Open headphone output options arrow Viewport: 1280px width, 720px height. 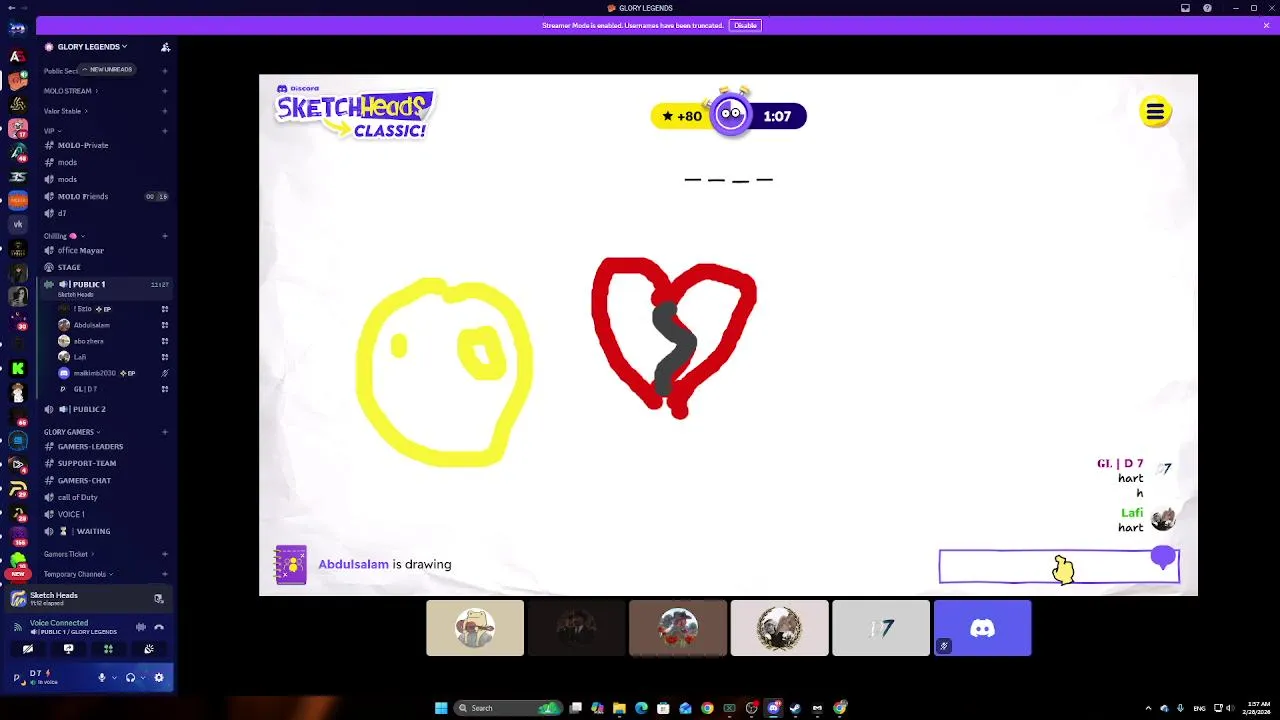[x=142, y=678]
